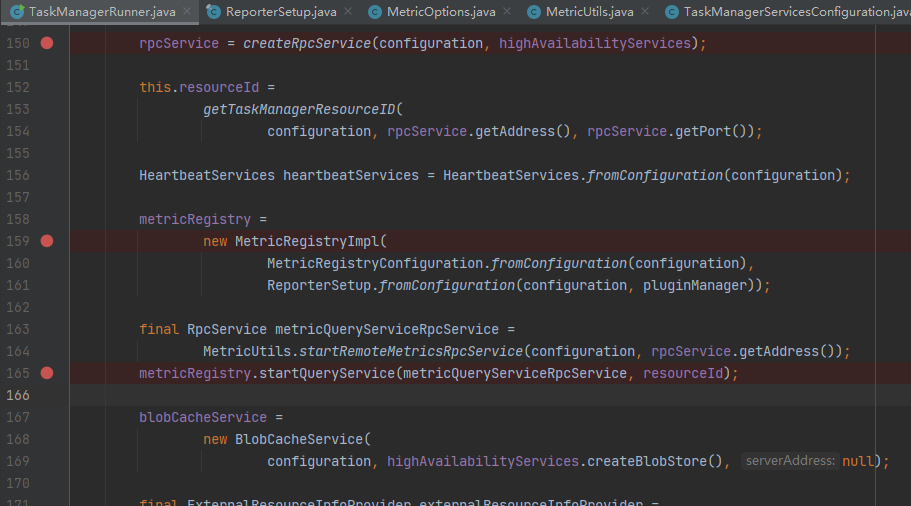Image resolution: width=911 pixels, height=506 pixels.
Task: Open the MetricOptions.java tab
Action: [441, 12]
